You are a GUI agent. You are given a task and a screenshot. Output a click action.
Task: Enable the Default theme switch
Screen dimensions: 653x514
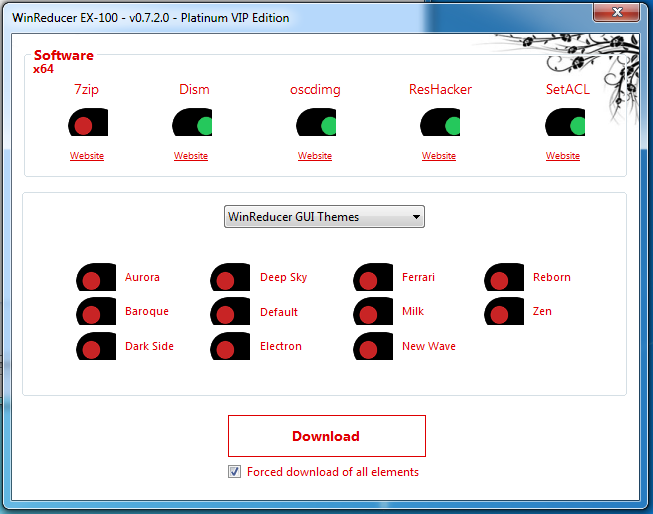point(230,311)
